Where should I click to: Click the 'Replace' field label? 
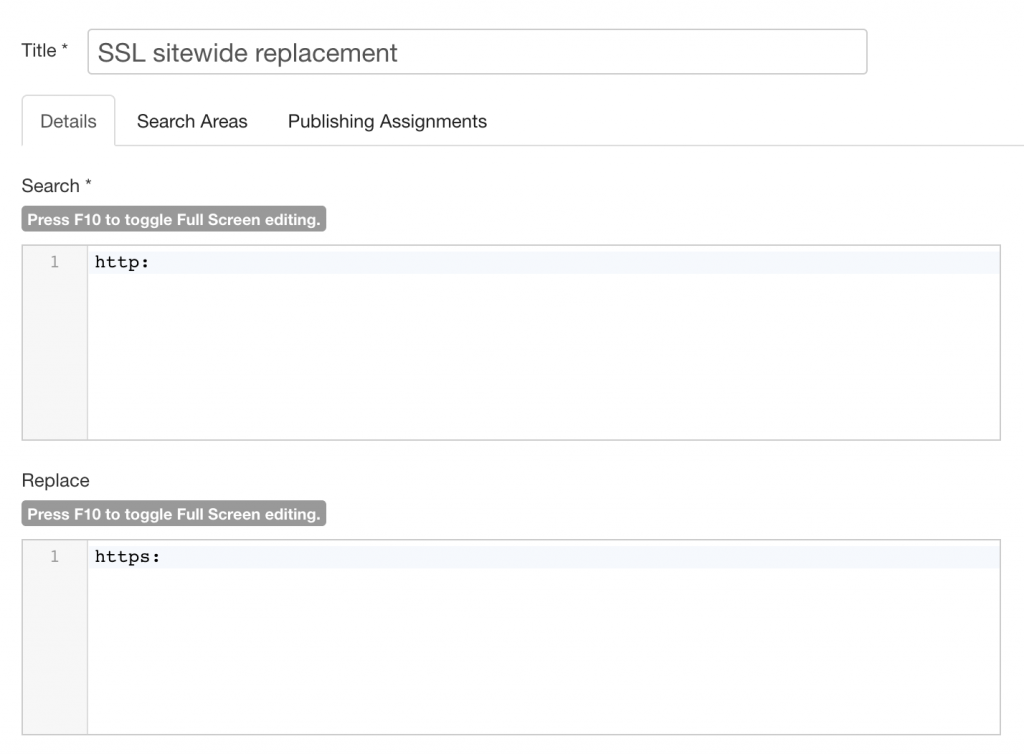[56, 480]
